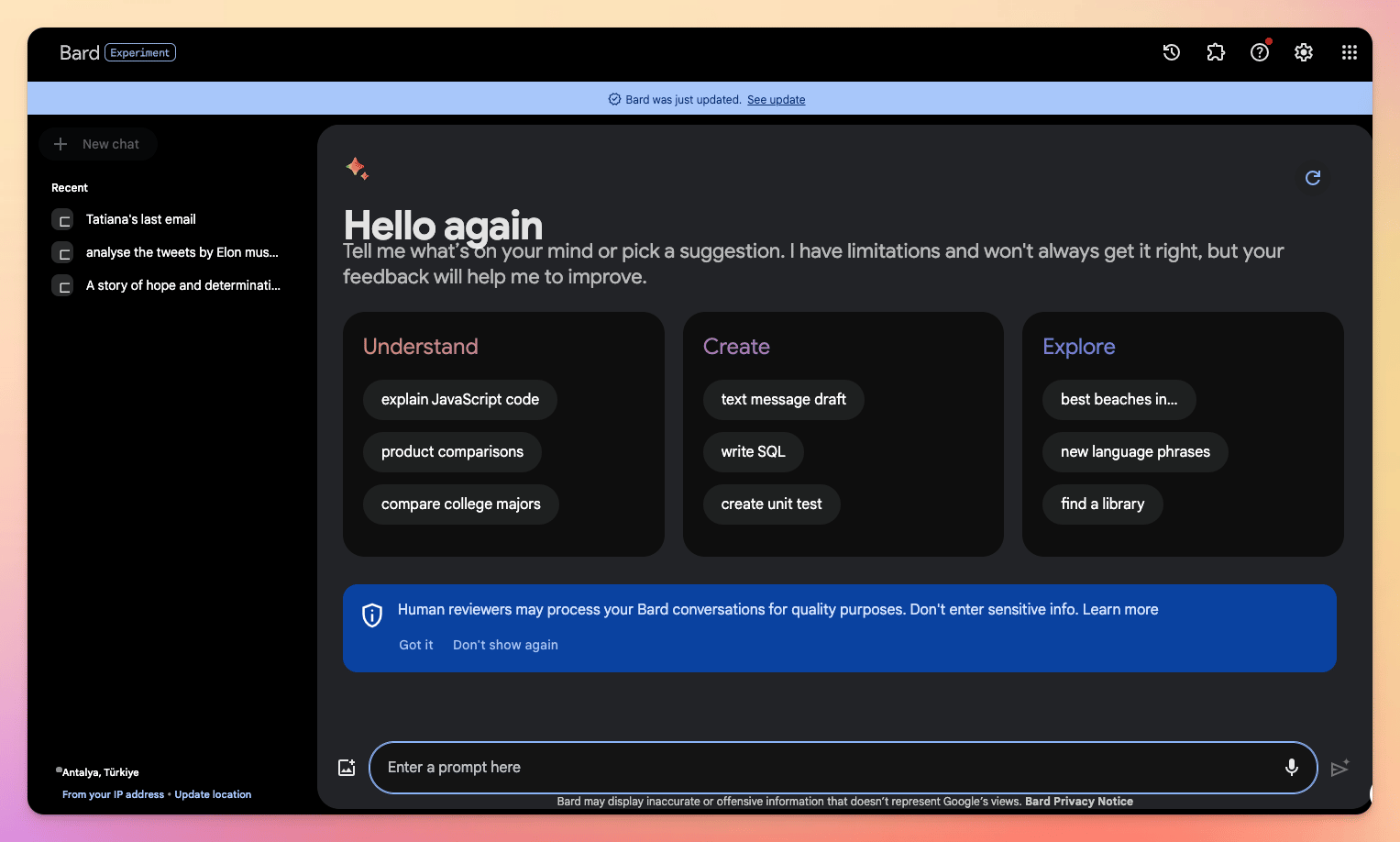Start a New chat
The image size is (1400, 842).
coord(98,144)
